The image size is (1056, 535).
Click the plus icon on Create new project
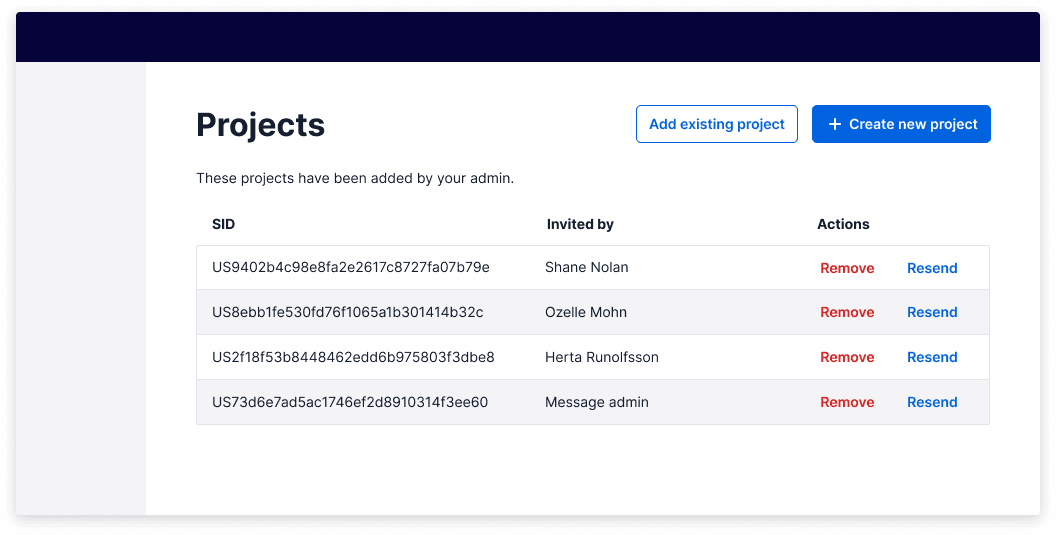835,125
